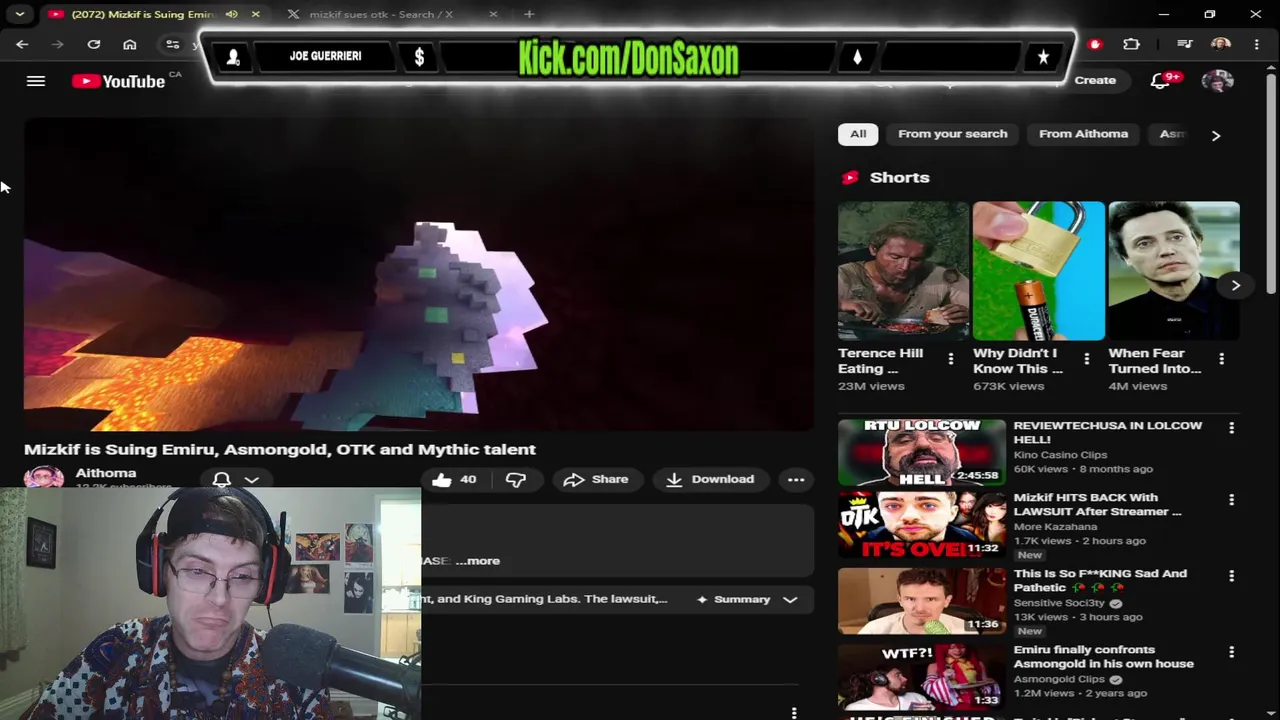
Task: Expand the AI Summary chevron
Action: coord(790,600)
